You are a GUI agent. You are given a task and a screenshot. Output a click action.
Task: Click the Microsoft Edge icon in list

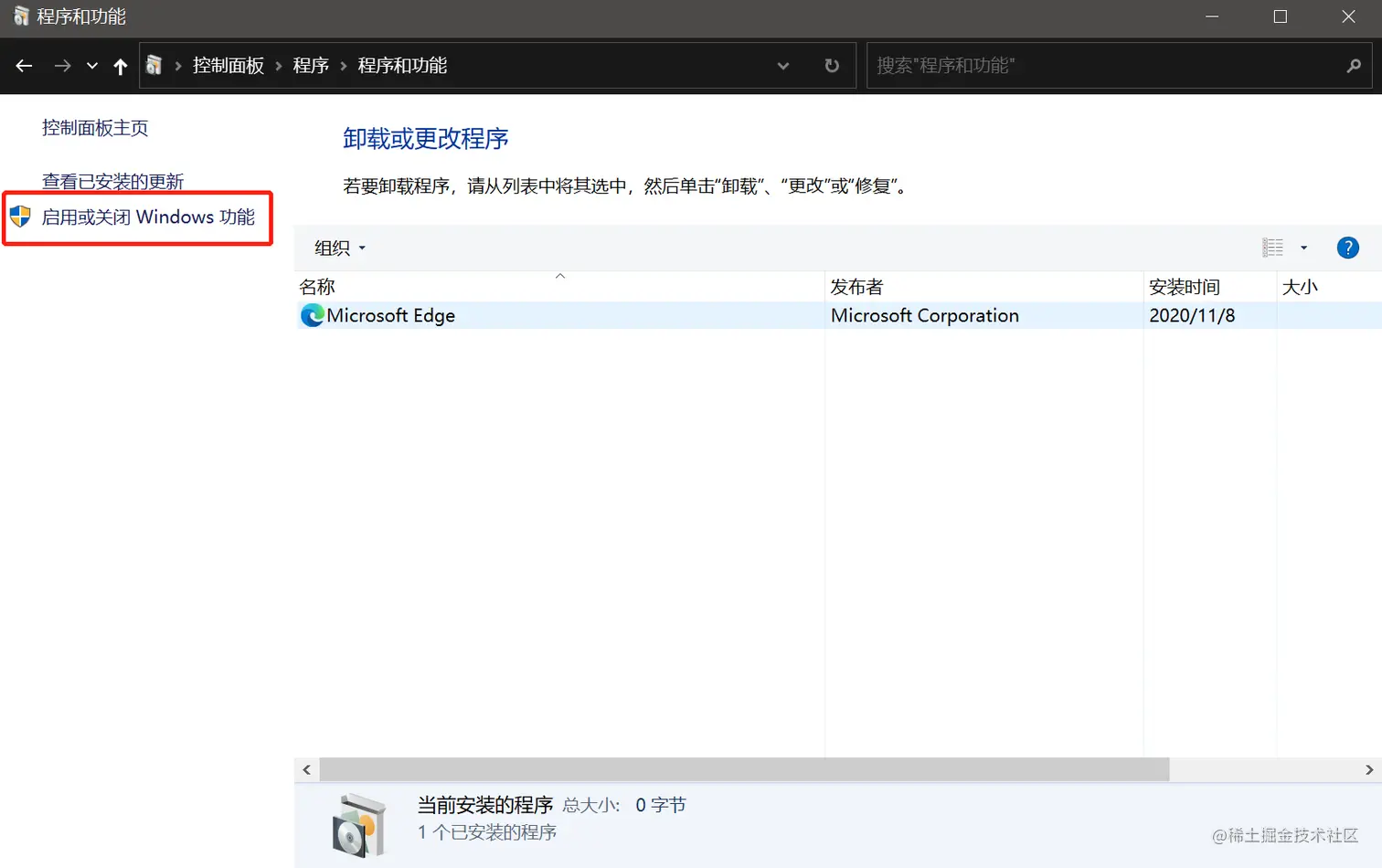coord(313,315)
